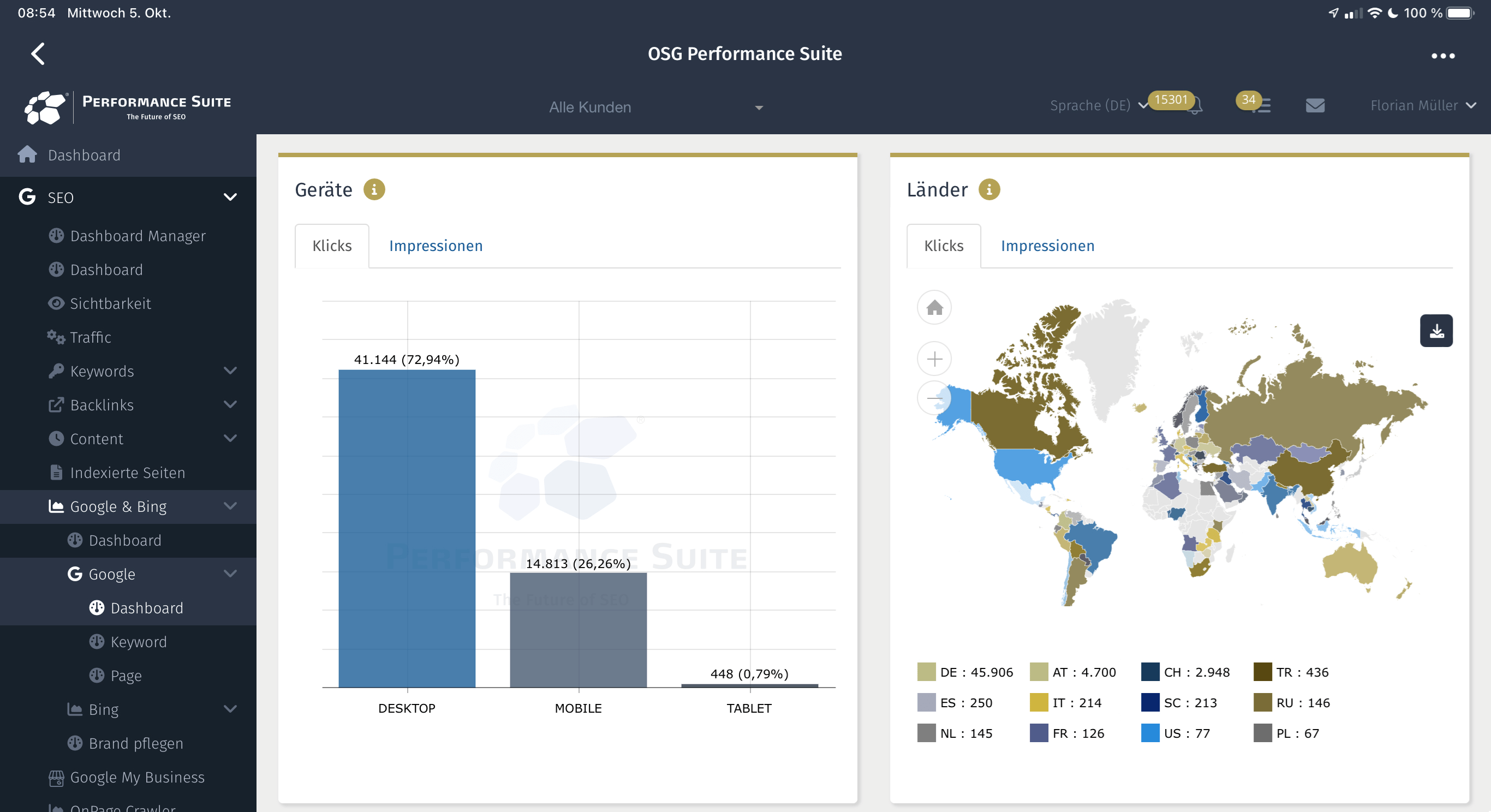Switch to Impressionen tab in Länder
This screenshot has height=812, width=1491.
click(1047, 246)
